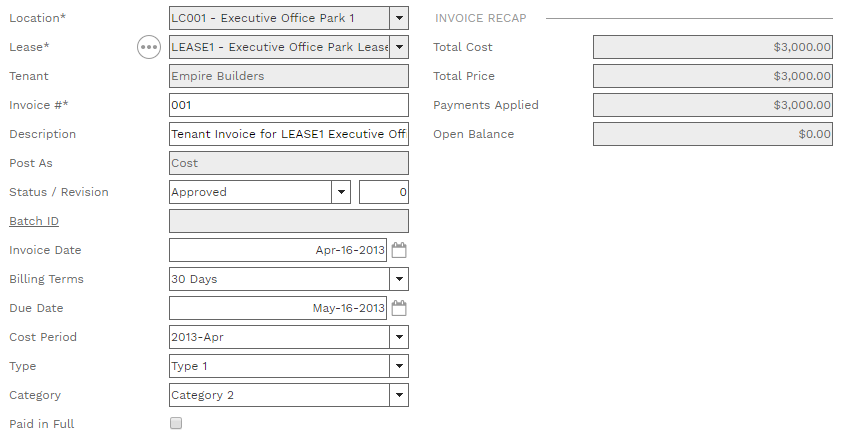Click the Batch ID link
The height and width of the screenshot is (441, 843).
coord(33,221)
